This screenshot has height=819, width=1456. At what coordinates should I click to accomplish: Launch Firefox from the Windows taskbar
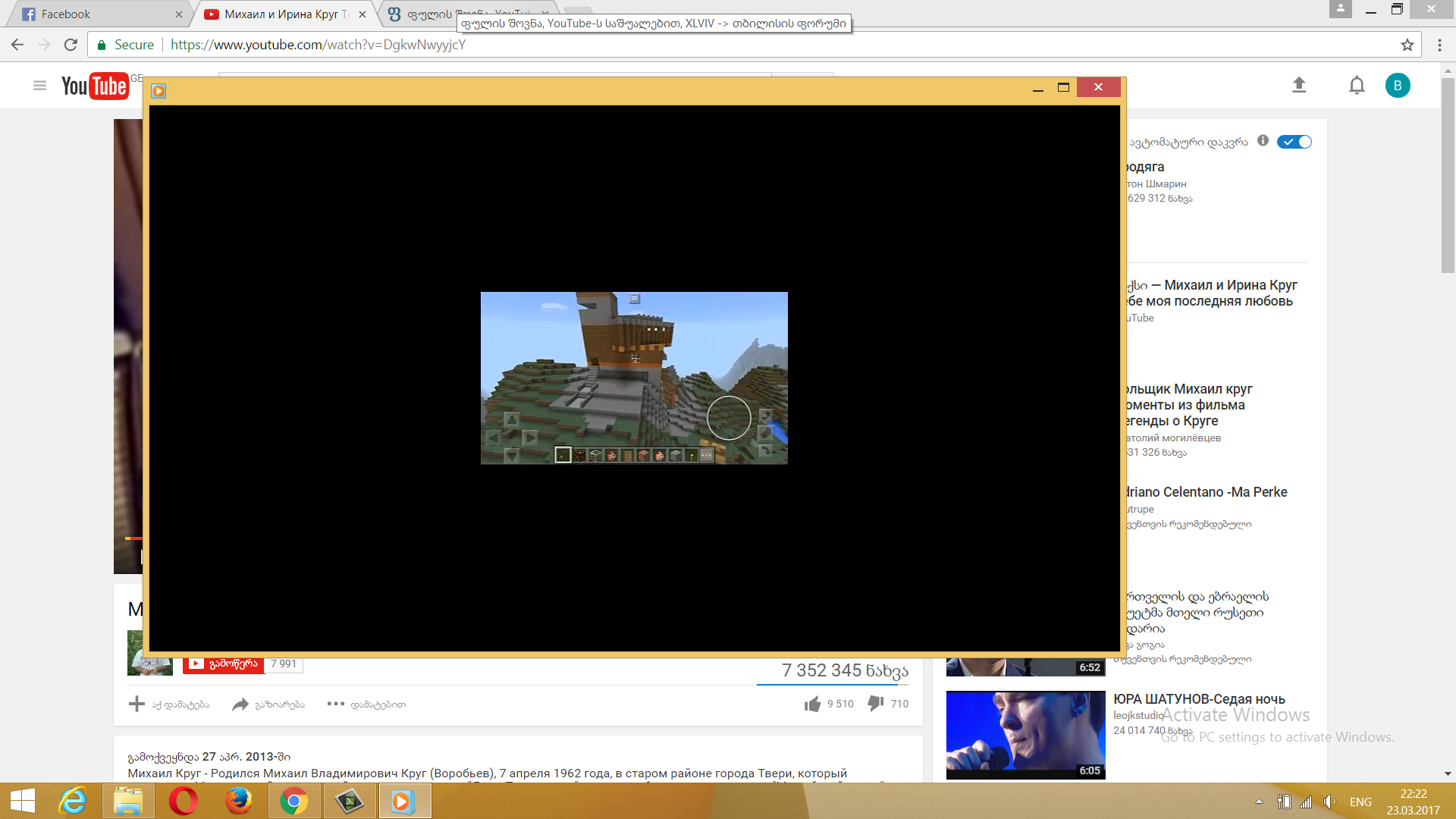(x=238, y=801)
